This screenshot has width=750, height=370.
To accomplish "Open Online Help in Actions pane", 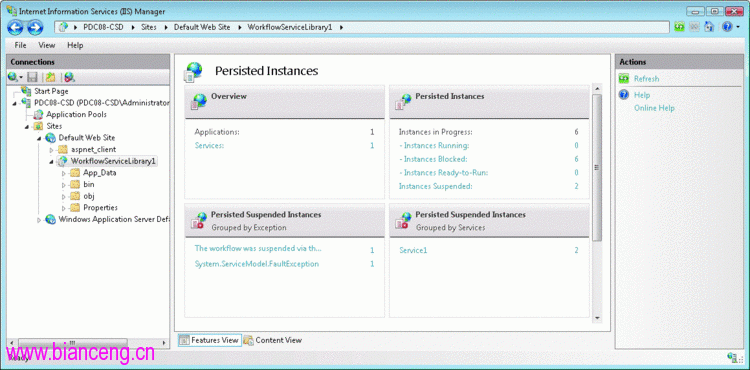I will 654,108.
